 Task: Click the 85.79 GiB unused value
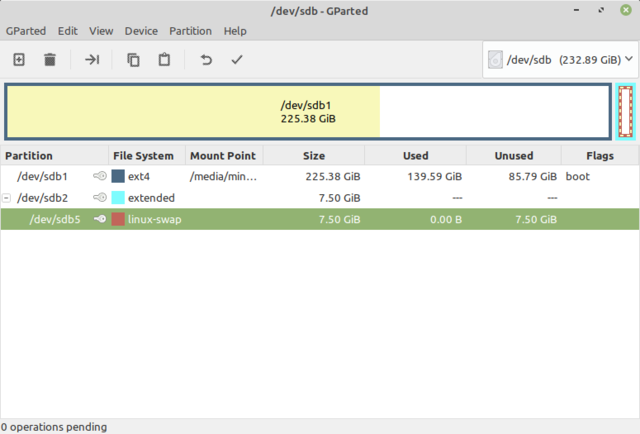(532, 176)
